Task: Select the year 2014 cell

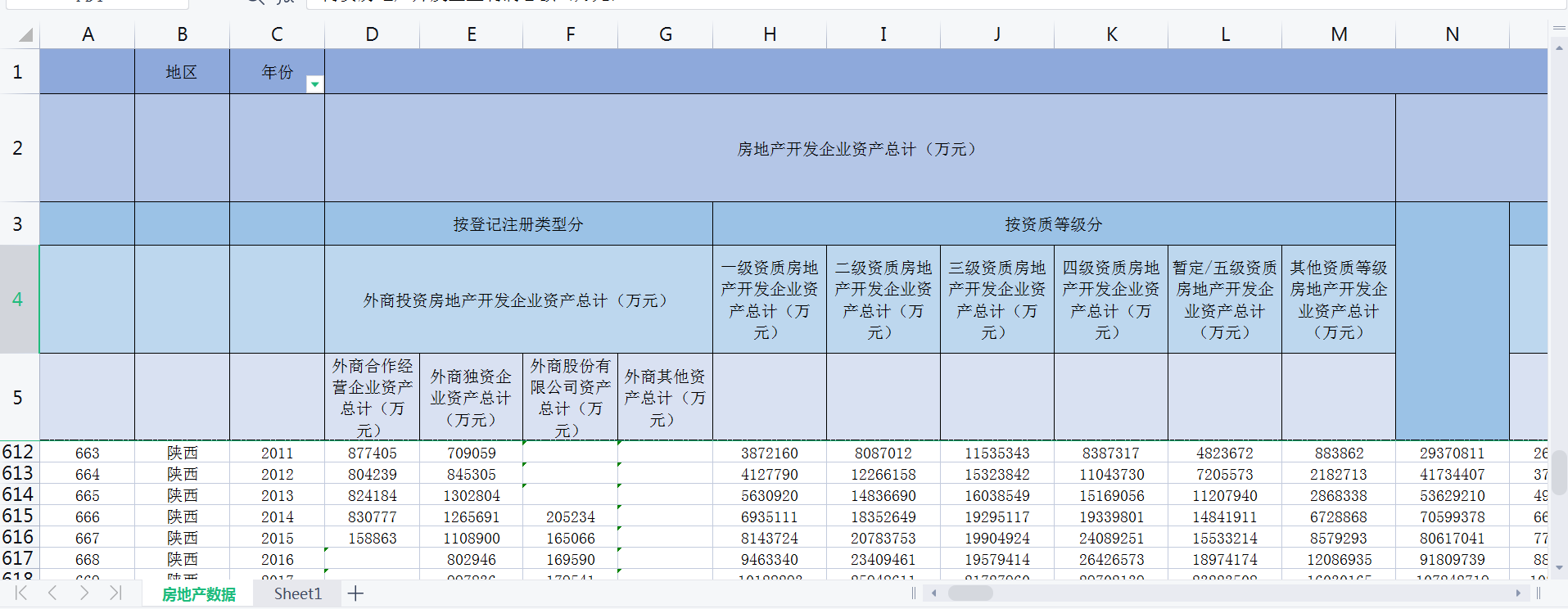Action: 278,517
